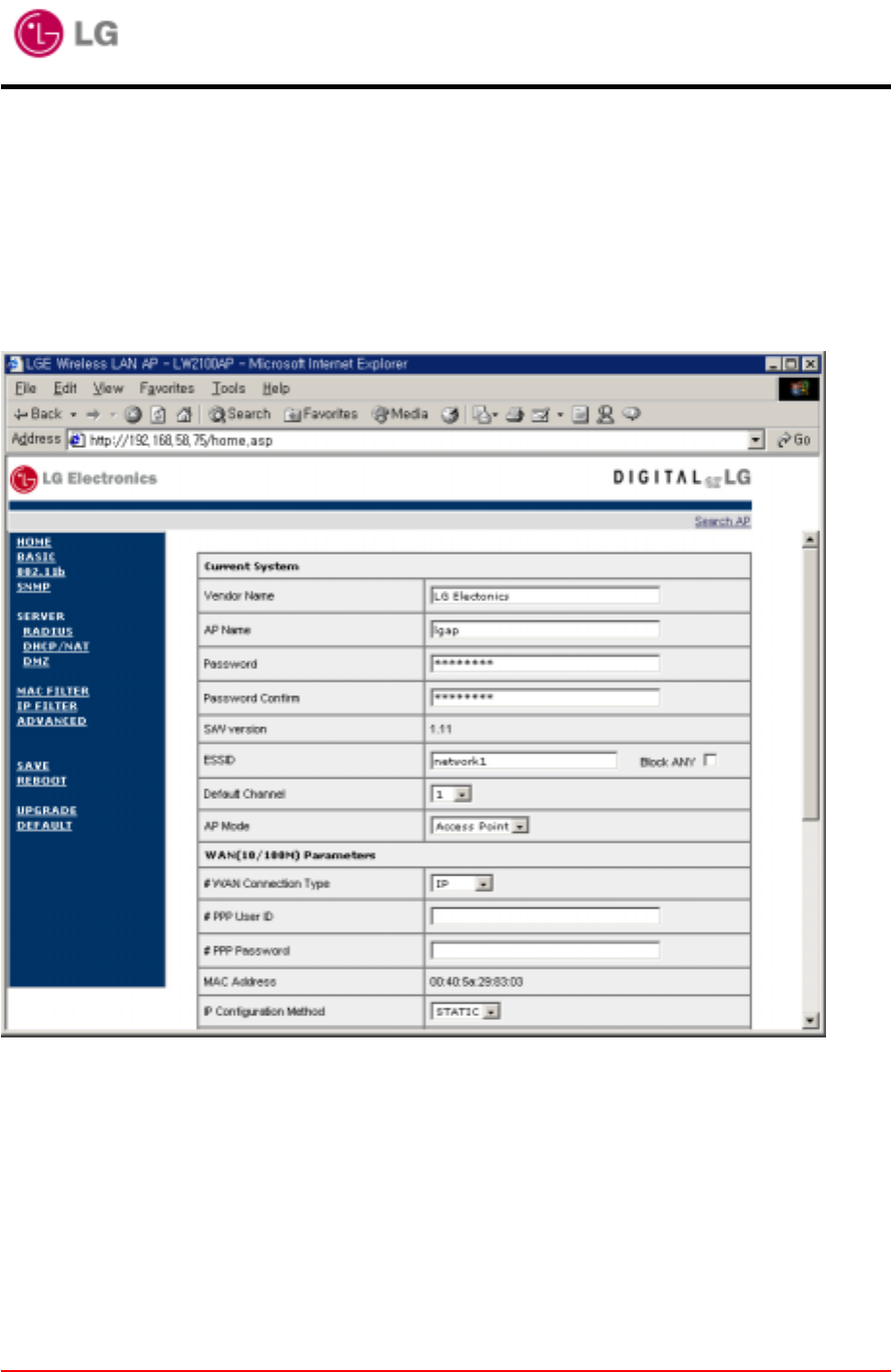Image resolution: width=891 pixels, height=1372 pixels.
Task: Open the AP Mode dropdown
Action: pos(480,826)
